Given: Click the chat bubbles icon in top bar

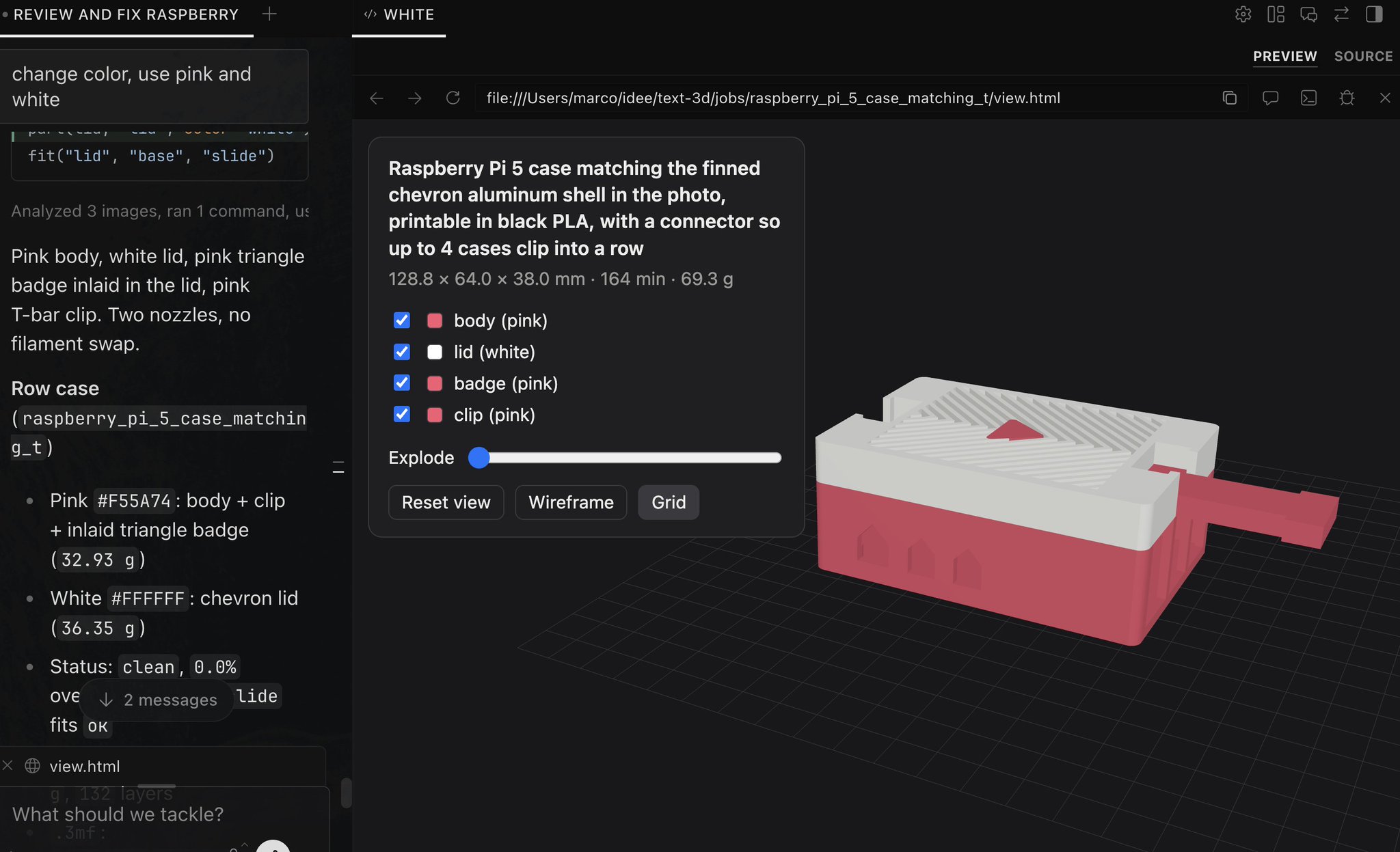Looking at the screenshot, I should [x=1308, y=14].
